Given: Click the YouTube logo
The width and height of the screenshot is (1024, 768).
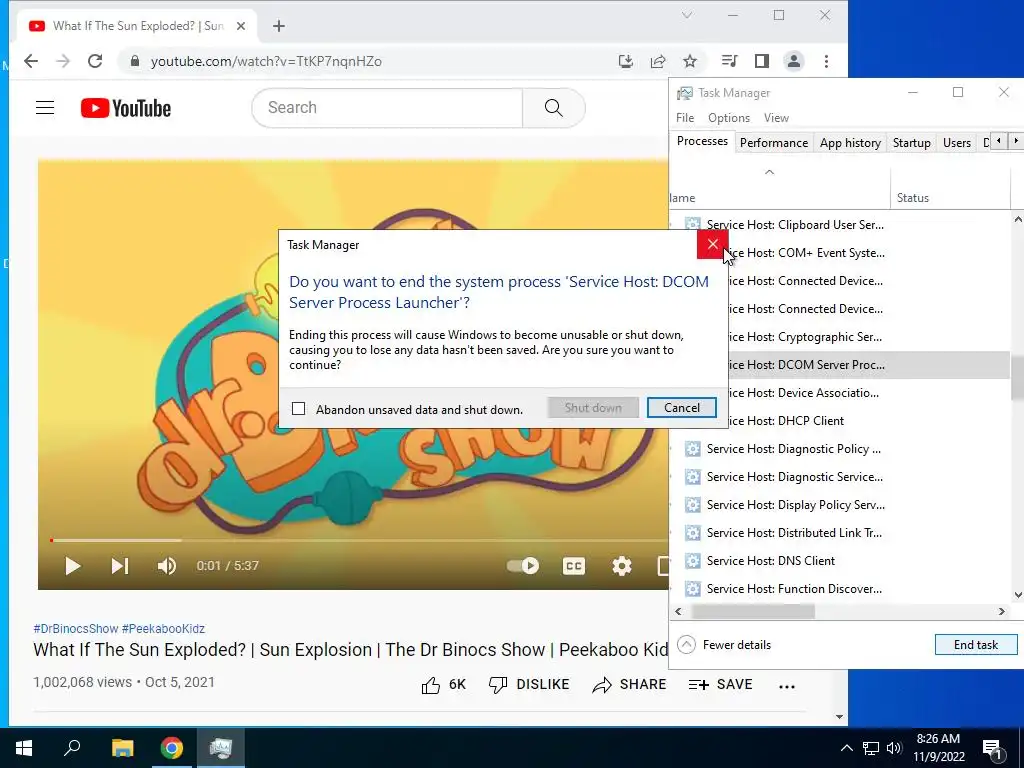Looking at the screenshot, I should coord(125,108).
